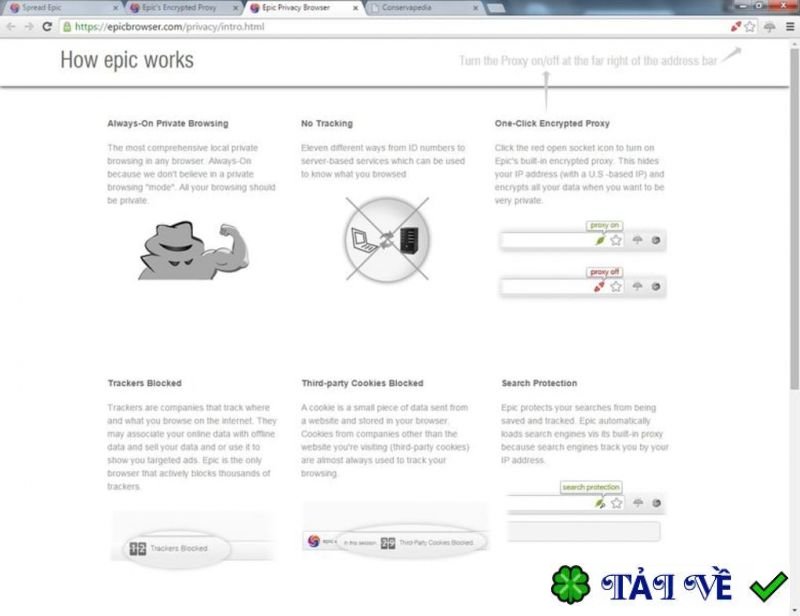Click the umbrella in proxy off illustration
This screenshot has height=616, width=800.
(x=637, y=286)
